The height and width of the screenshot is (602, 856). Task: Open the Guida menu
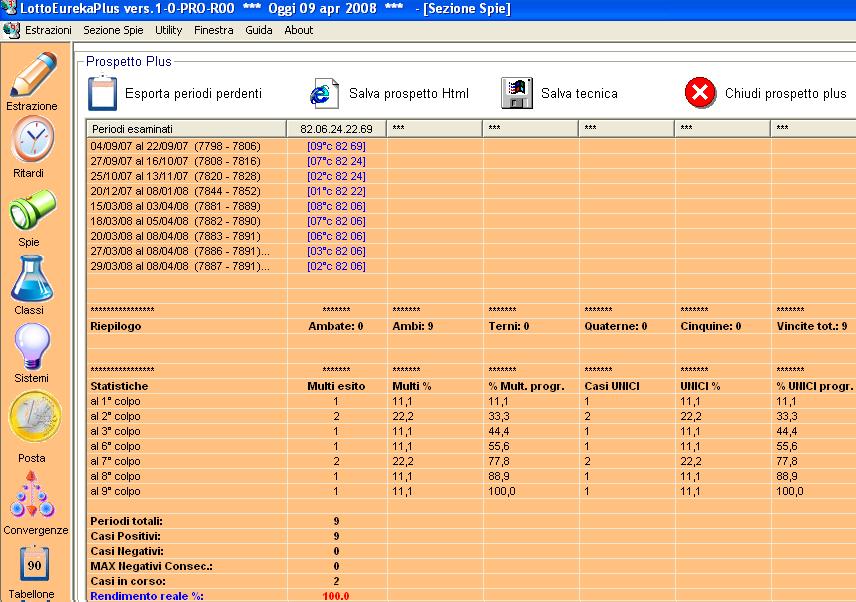pyautogui.click(x=259, y=30)
